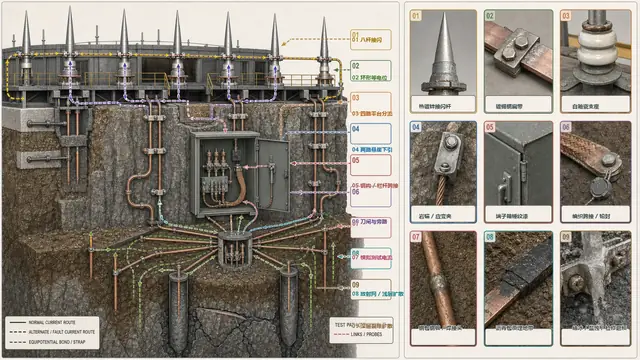Select the red 05 callout box
Viewport: 640px width, 360px height.
371,165
